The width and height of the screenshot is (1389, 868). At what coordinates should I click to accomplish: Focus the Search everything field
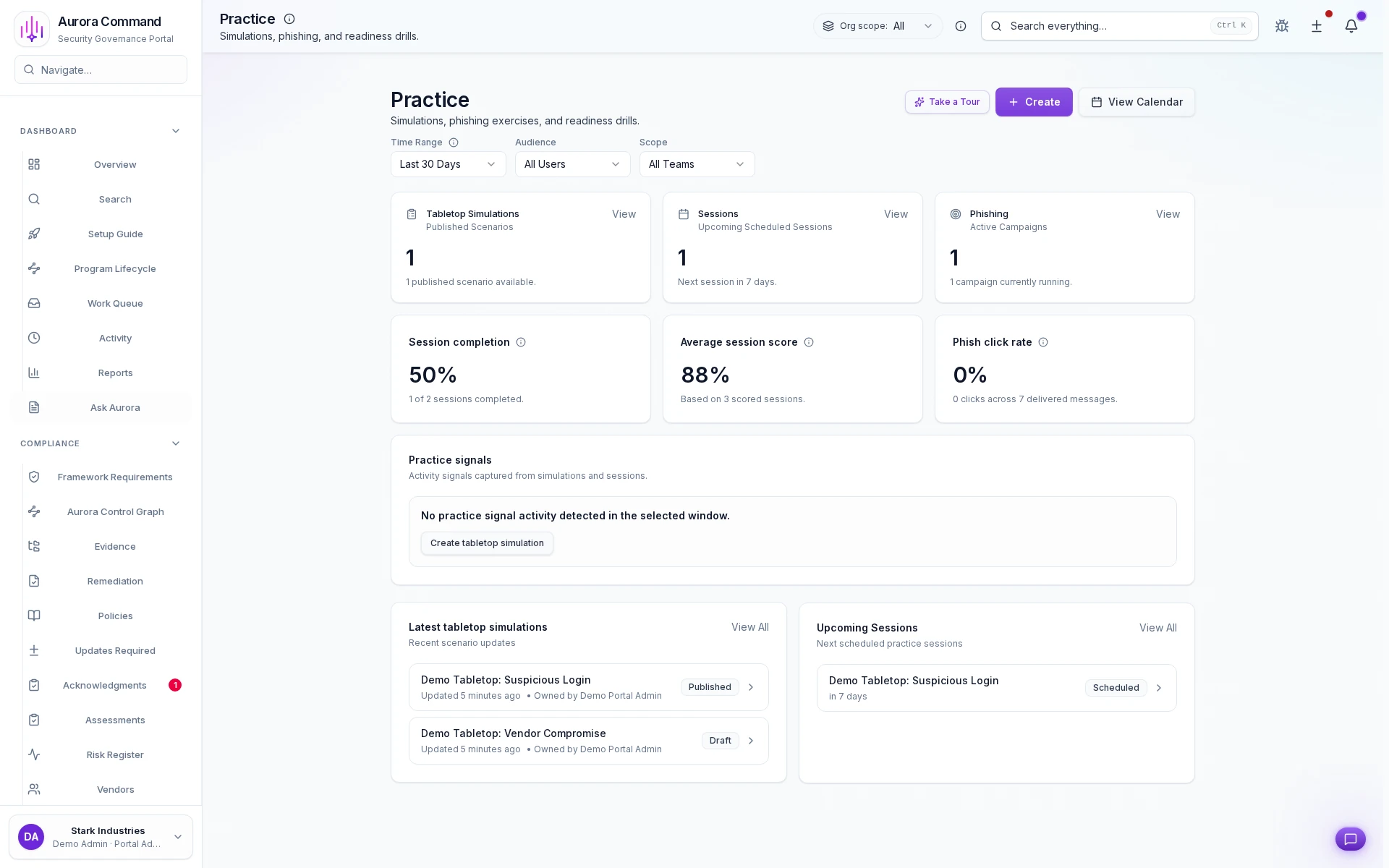(1107, 26)
